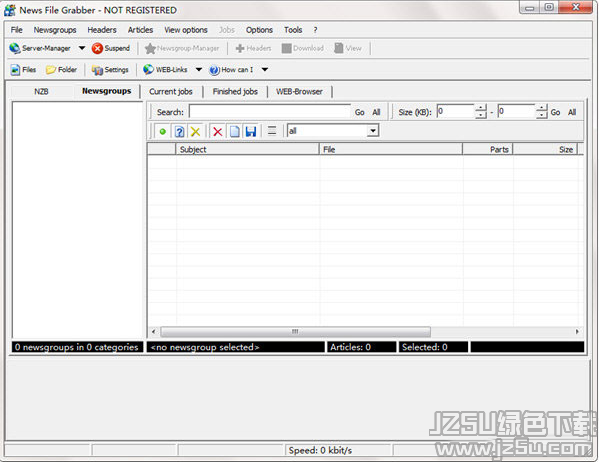
Task: Sort by the File column header
Action: coord(390,149)
